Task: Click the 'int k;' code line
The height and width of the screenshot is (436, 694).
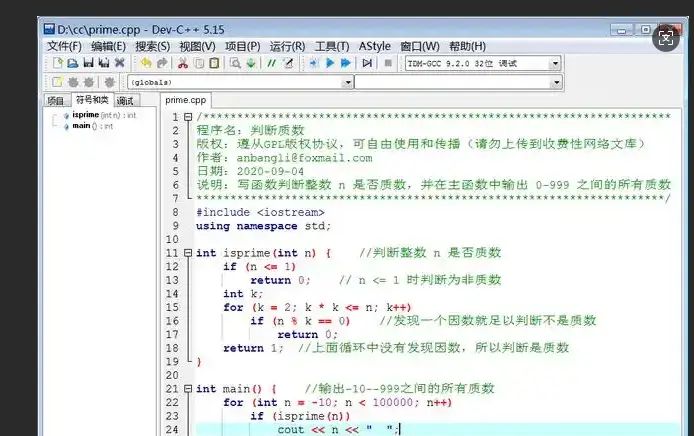Action: (243, 294)
